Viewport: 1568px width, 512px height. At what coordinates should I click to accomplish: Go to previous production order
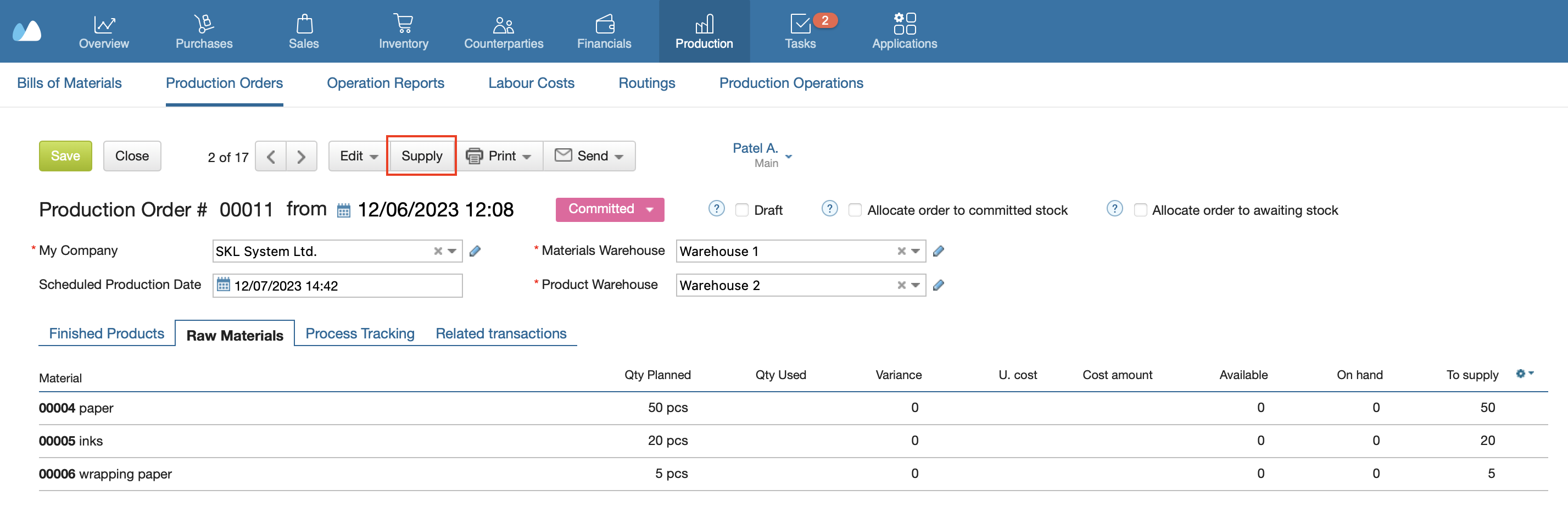tap(271, 157)
